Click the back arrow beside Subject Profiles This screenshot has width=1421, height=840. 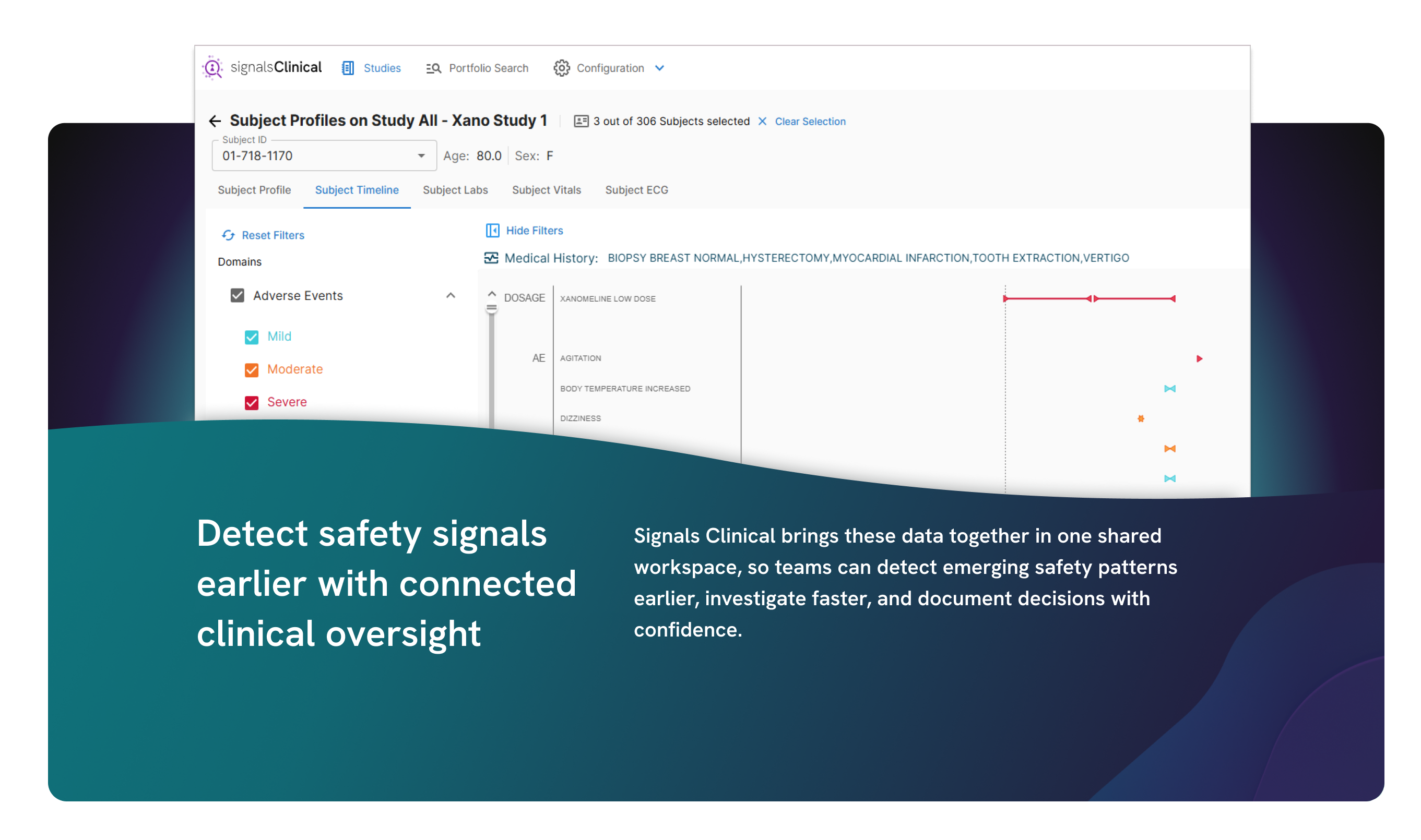(x=215, y=121)
